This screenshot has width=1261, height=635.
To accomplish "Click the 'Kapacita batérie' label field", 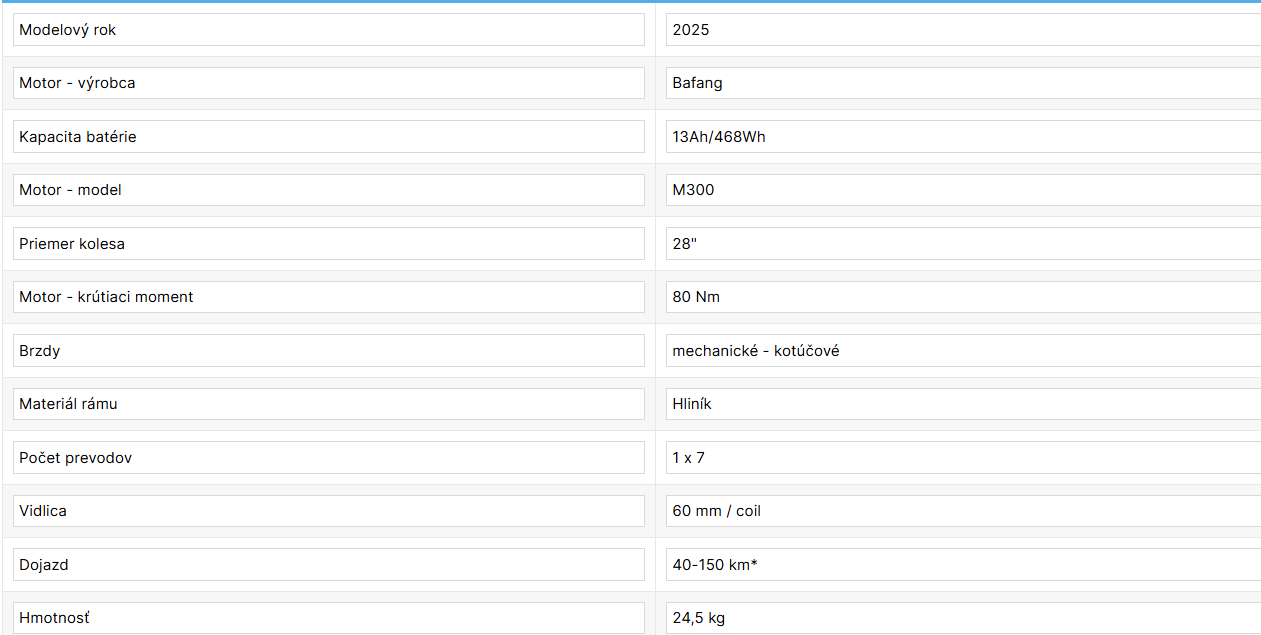I will (x=328, y=137).
